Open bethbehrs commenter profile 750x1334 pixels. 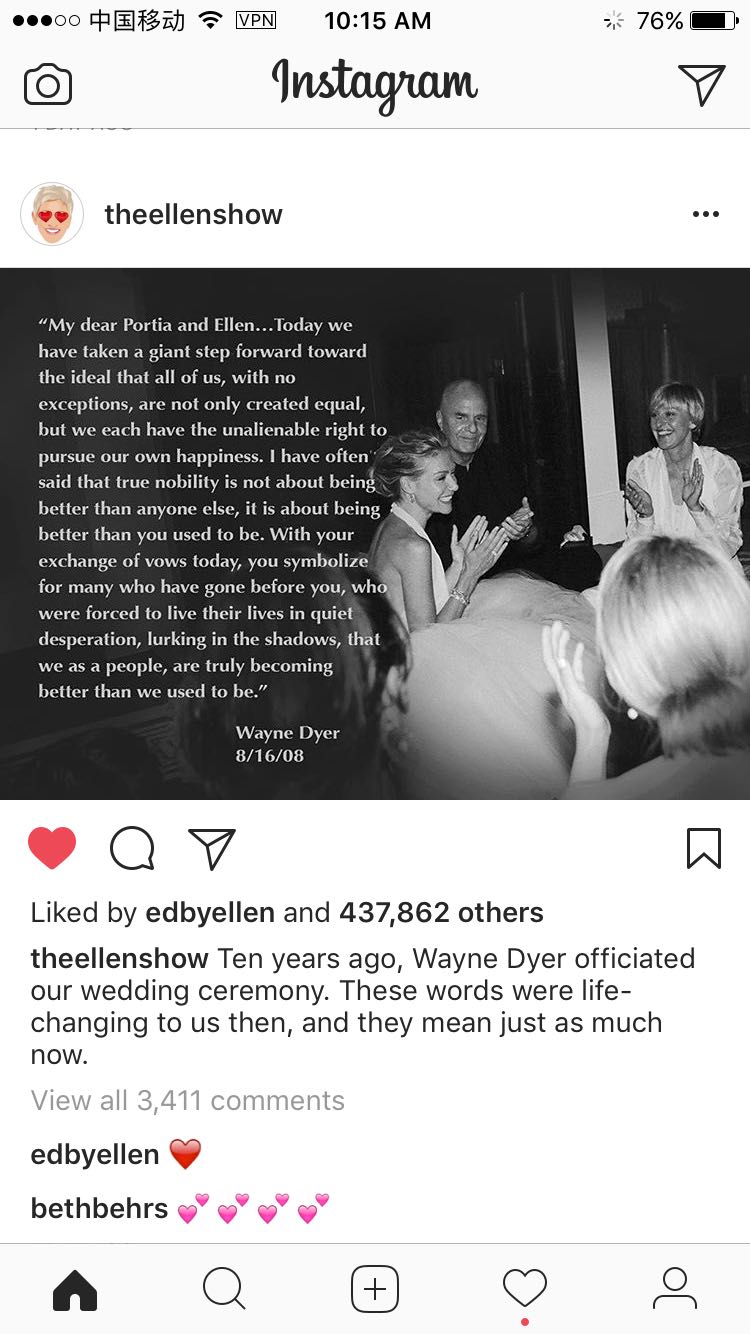(x=99, y=1208)
